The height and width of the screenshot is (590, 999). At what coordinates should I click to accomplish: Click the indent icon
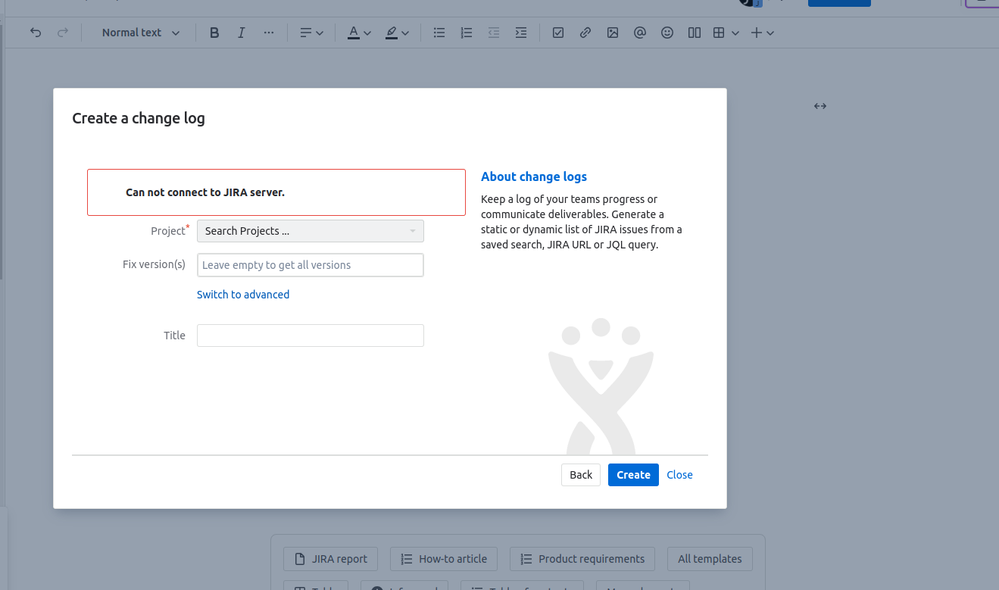click(x=521, y=32)
